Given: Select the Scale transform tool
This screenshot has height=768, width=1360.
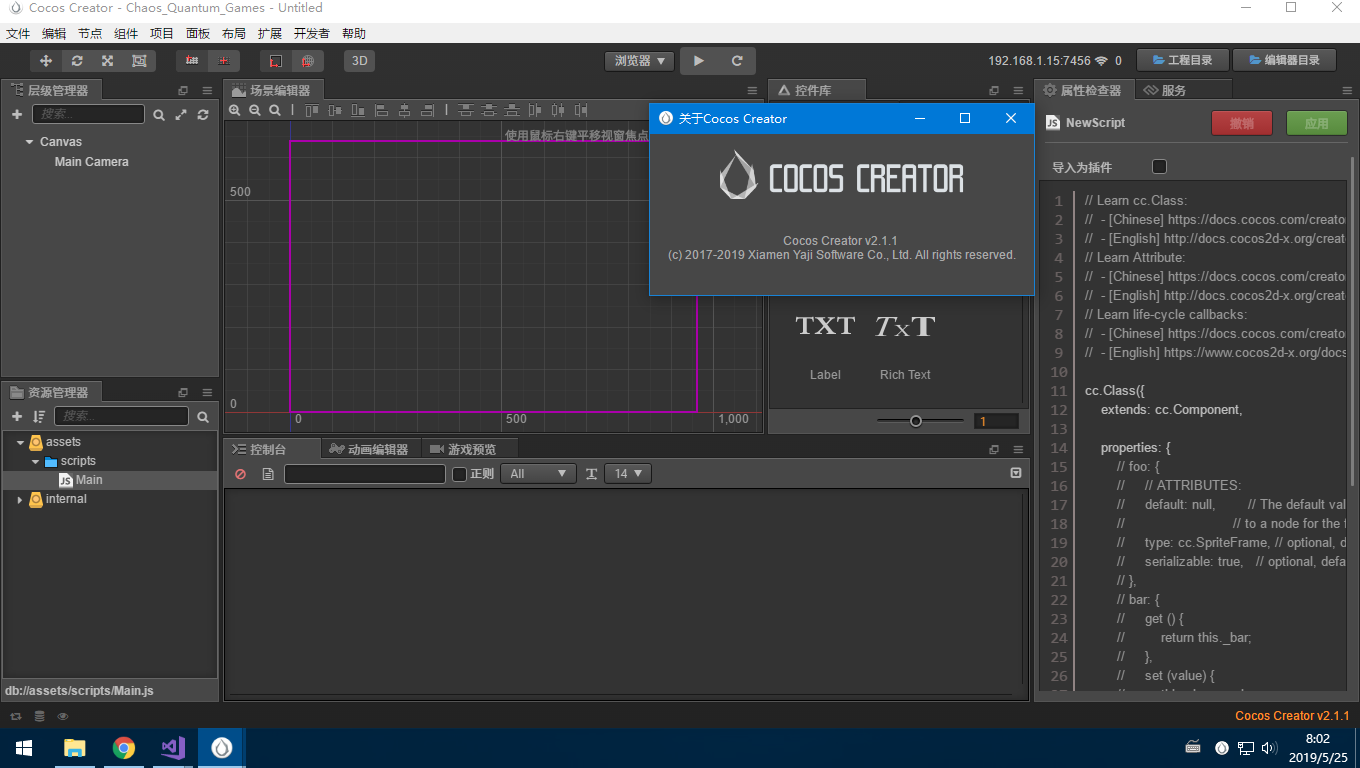Looking at the screenshot, I should coord(108,61).
